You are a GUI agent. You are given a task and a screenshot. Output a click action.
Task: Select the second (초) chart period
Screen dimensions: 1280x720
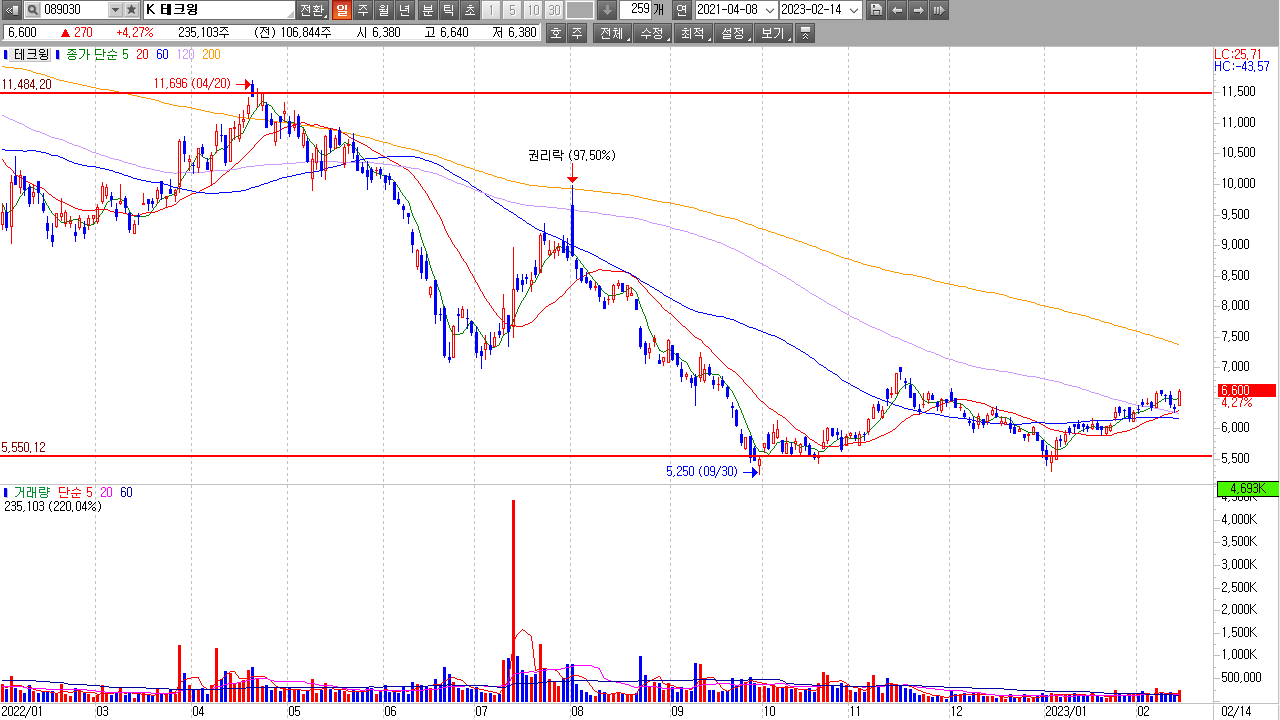[x=469, y=10]
